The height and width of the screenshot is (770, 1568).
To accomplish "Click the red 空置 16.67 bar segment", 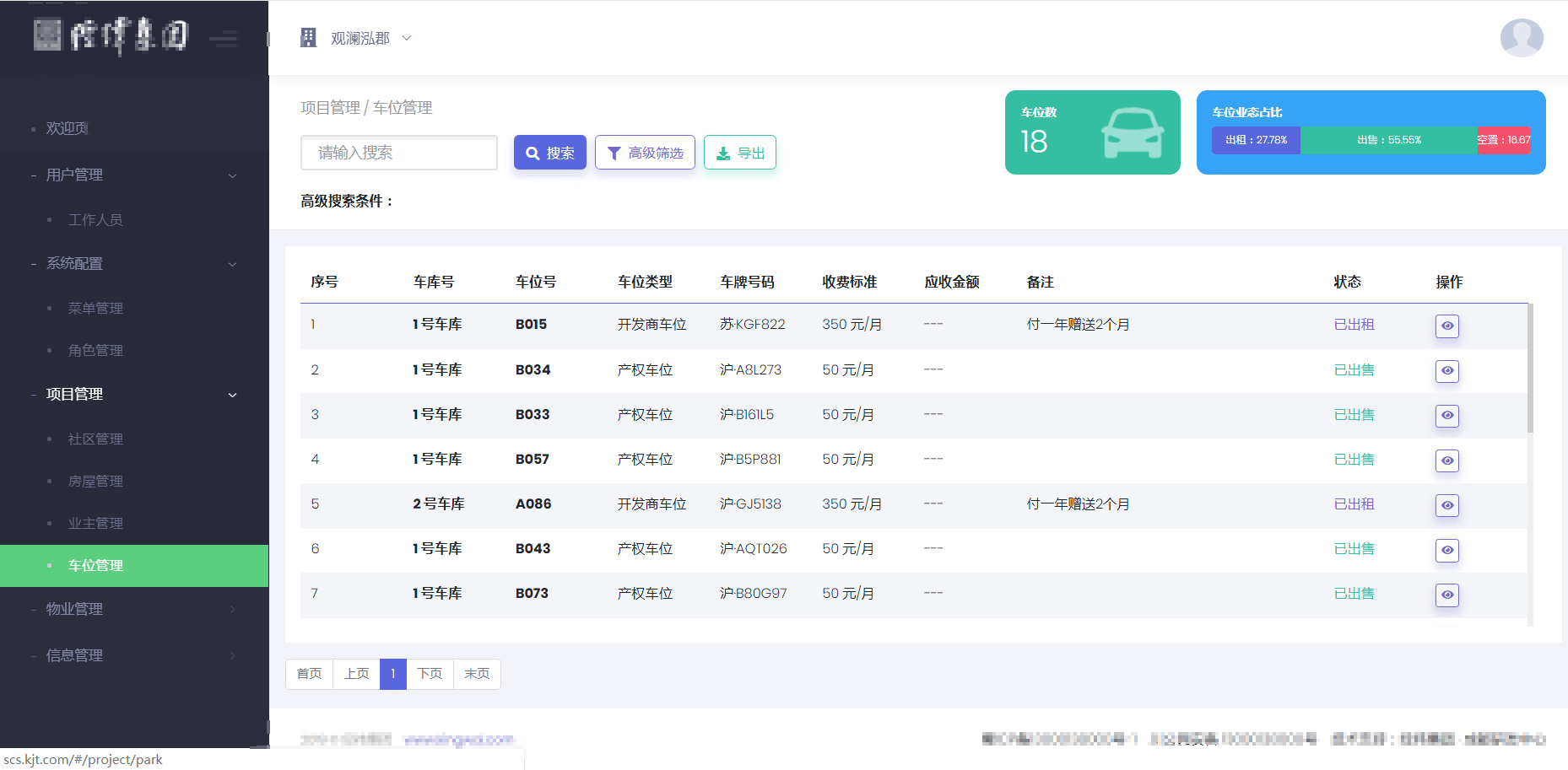I will (1504, 140).
